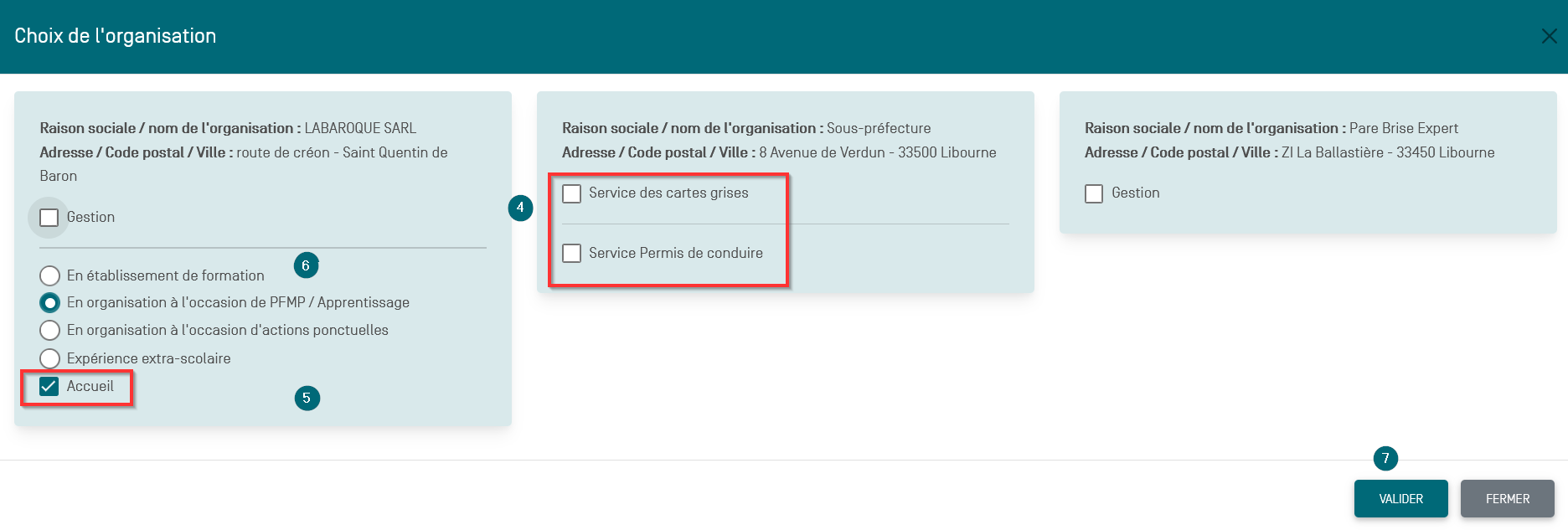Click the numbered badge 5
Screen dimensions: 1568x530
307,398
